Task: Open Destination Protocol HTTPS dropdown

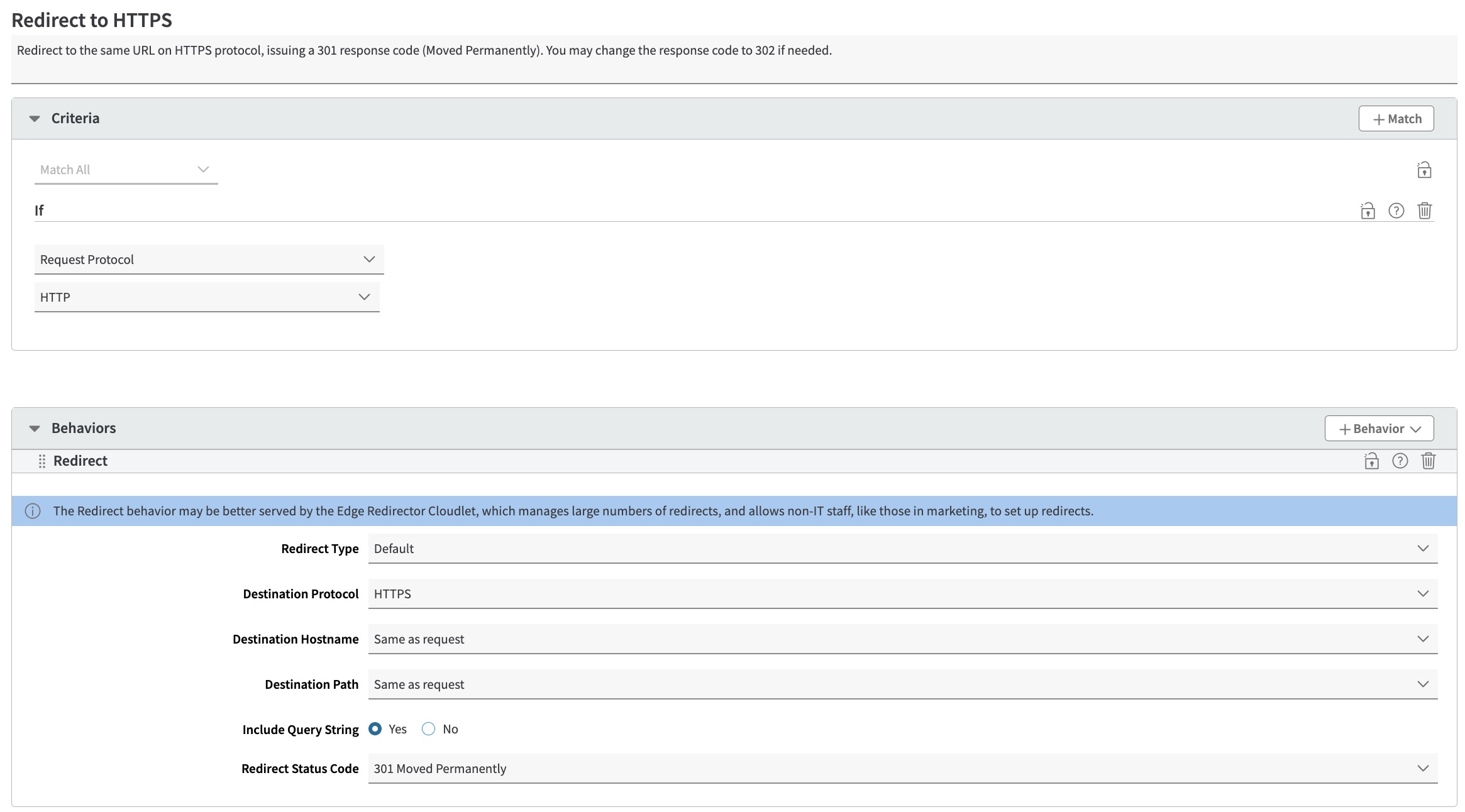Action: tap(902, 594)
